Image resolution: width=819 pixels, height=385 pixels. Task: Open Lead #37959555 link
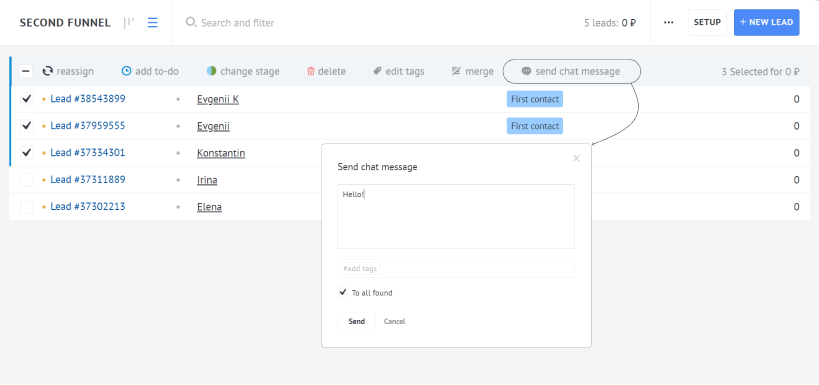point(88,125)
